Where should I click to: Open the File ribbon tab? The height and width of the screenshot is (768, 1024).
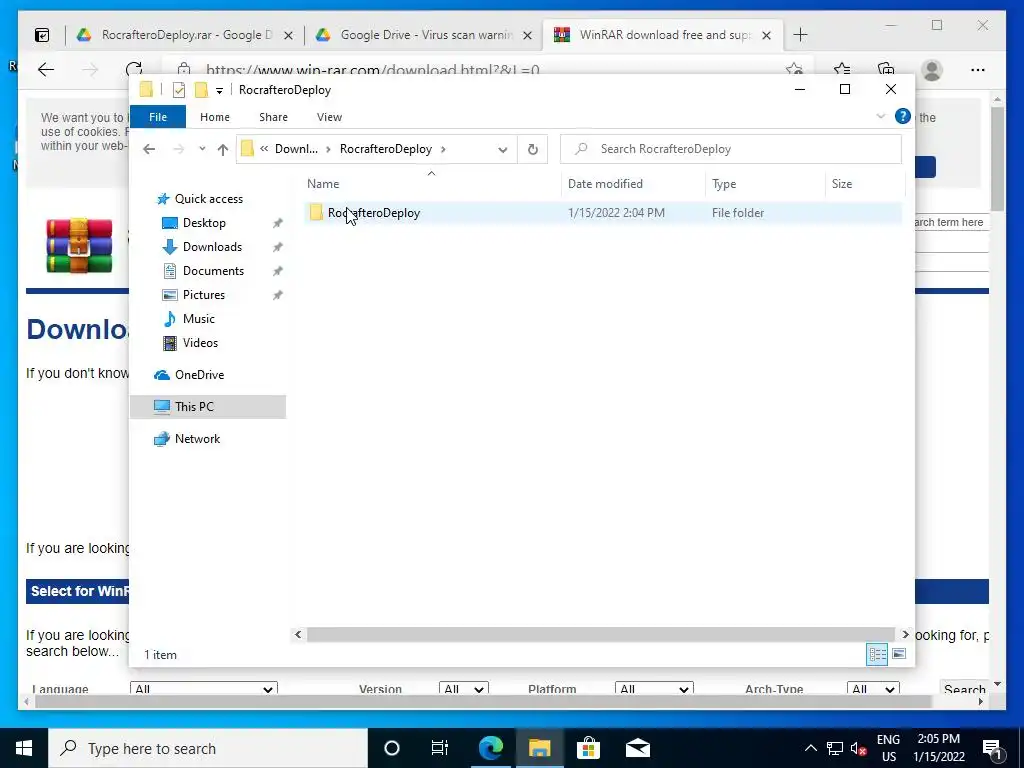click(x=157, y=117)
